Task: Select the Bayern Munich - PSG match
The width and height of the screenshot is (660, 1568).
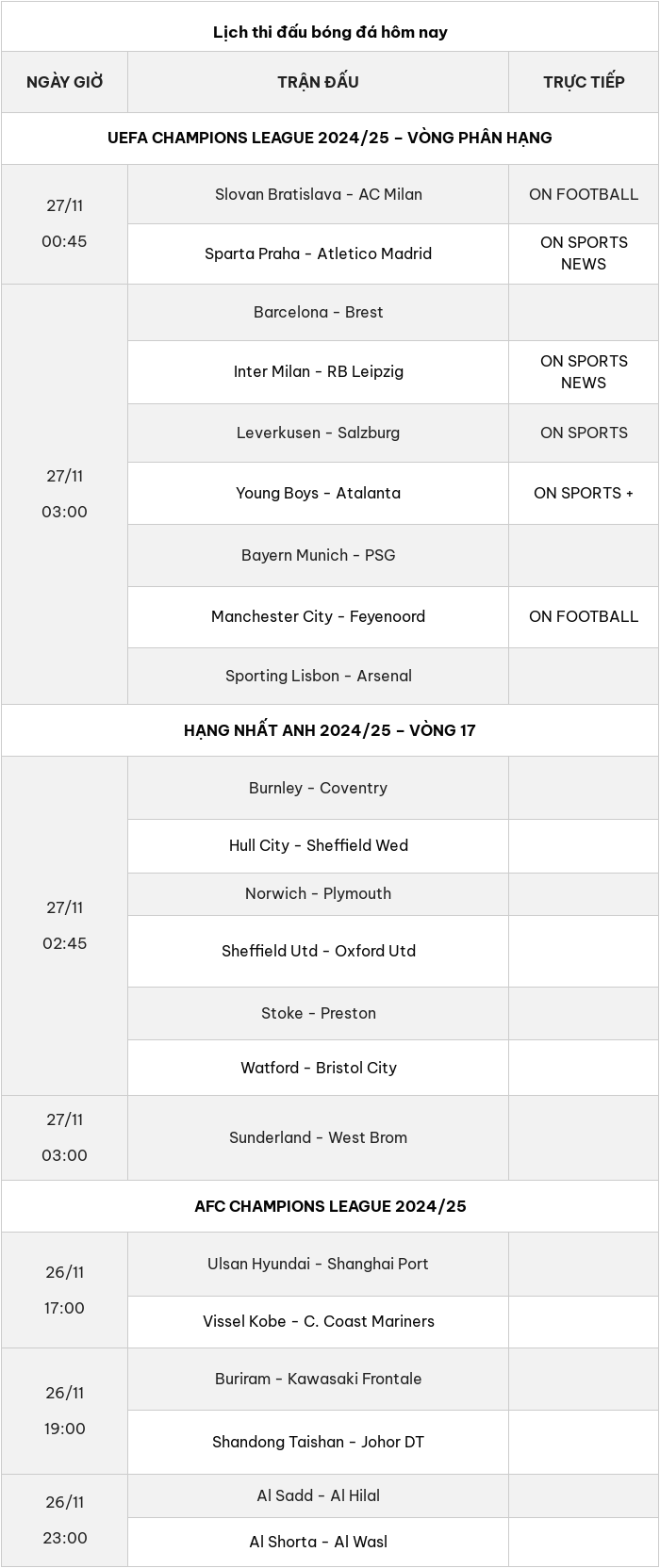Action: pos(318,555)
